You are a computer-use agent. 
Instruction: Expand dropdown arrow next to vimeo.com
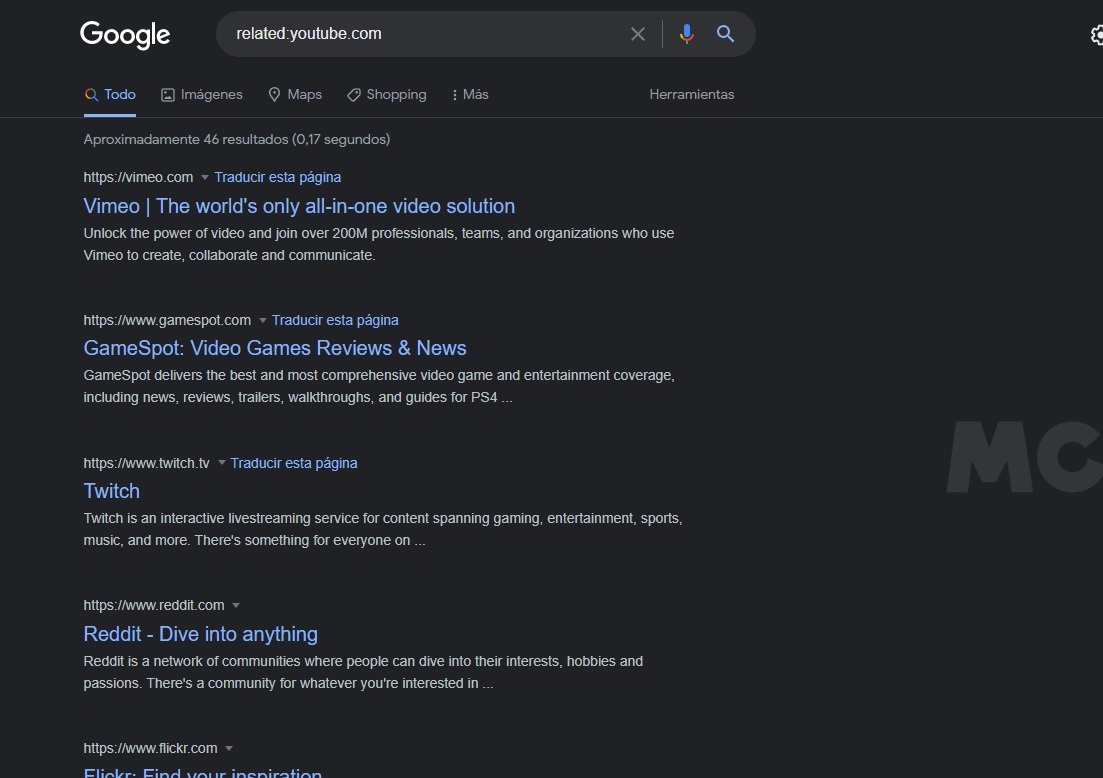pos(205,178)
